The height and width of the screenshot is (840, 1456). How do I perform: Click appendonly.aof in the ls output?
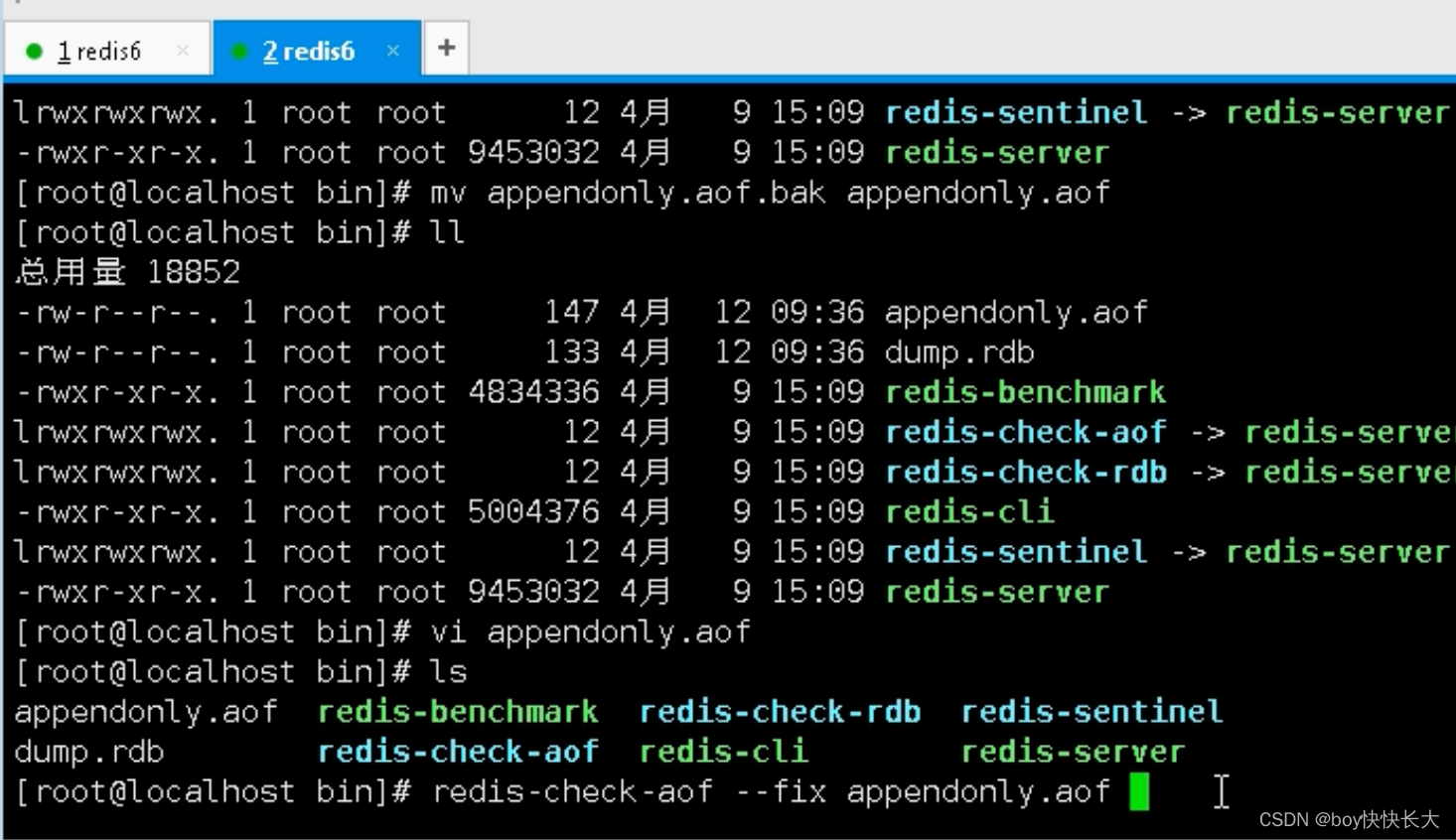point(146,712)
